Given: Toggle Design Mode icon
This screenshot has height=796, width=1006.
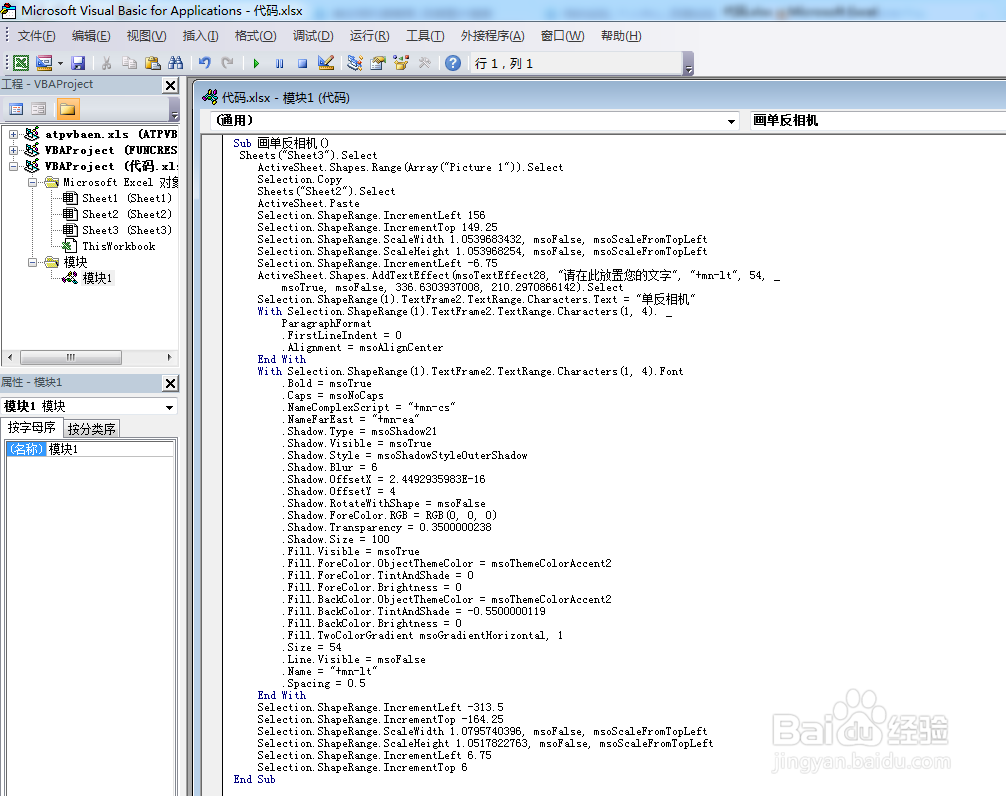Looking at the screenshot, I should (x=326, y=63).
